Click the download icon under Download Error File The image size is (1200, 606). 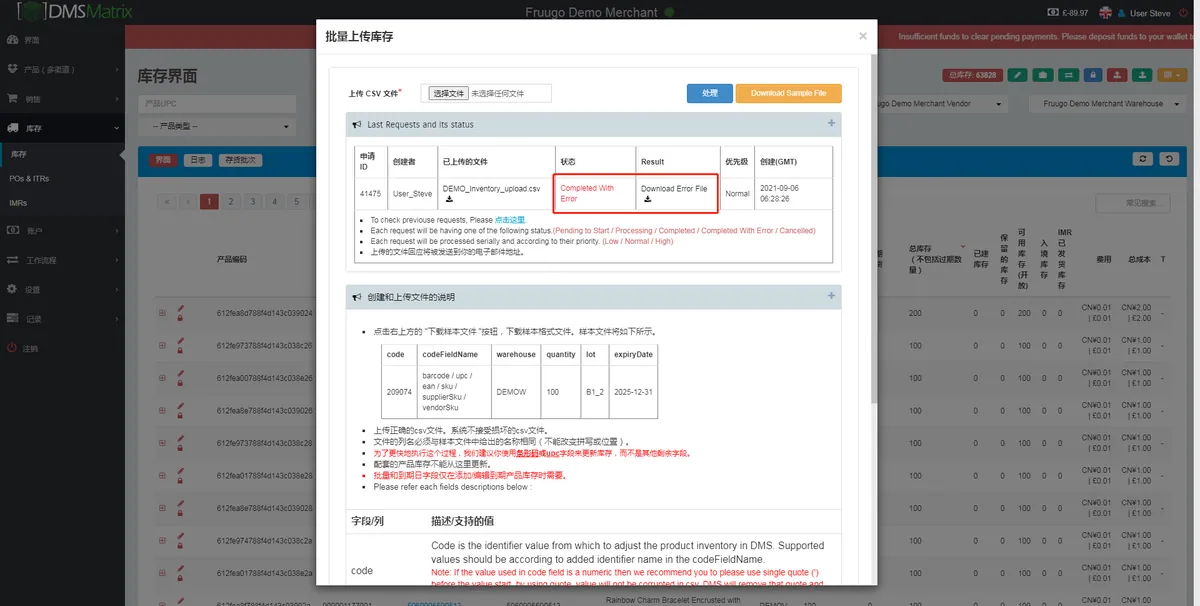pos(647,199)
